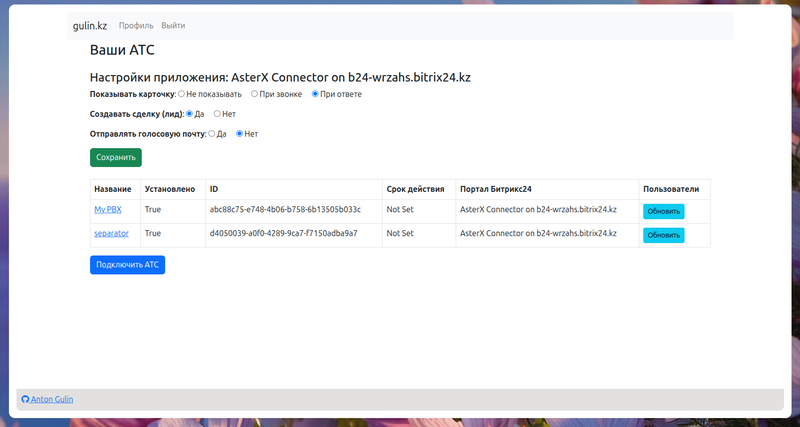Click the green Сохранить button

pyautogui.click(x=116, y=157)
